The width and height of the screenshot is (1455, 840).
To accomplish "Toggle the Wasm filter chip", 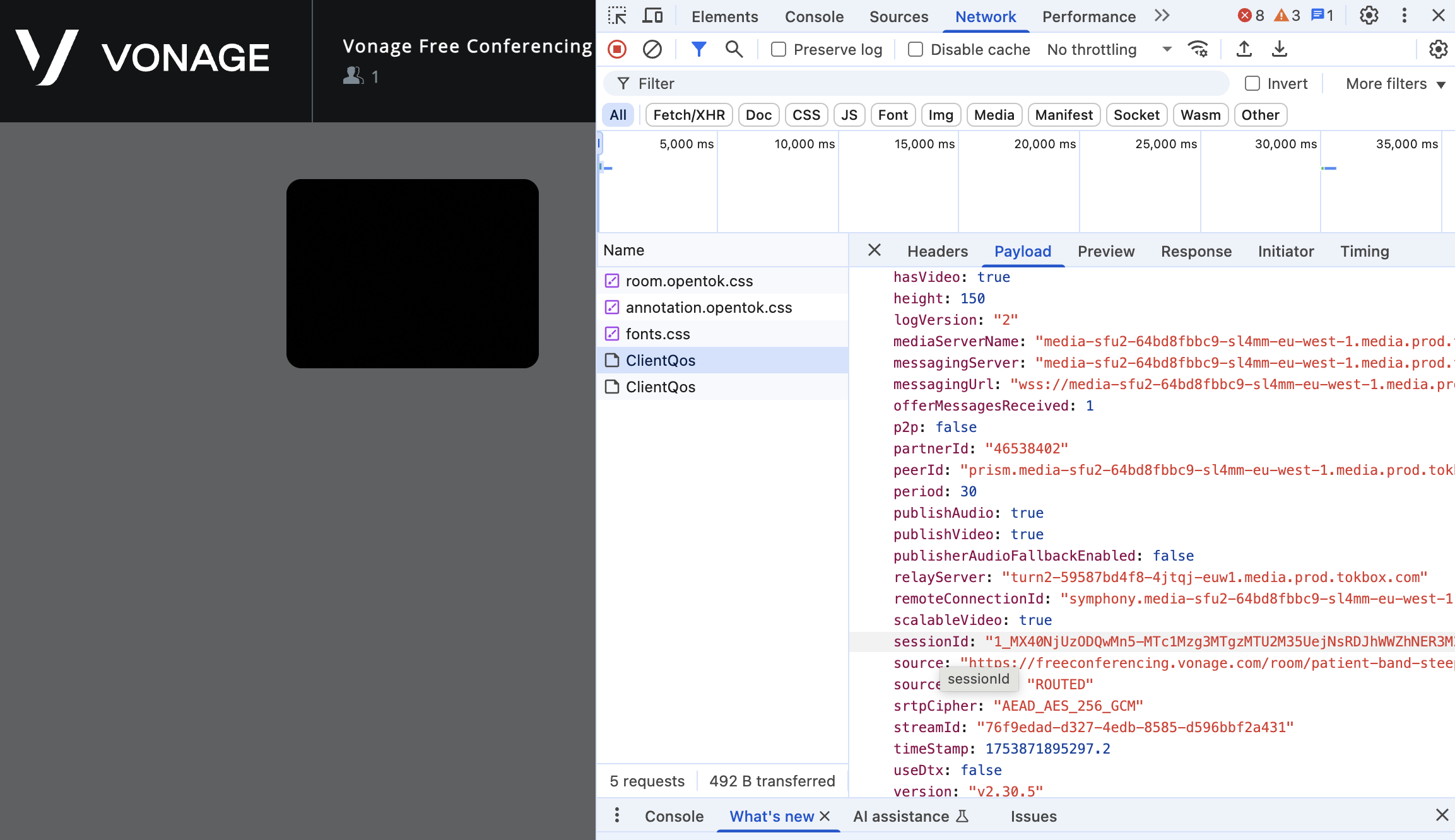I will click(1201, 115).
